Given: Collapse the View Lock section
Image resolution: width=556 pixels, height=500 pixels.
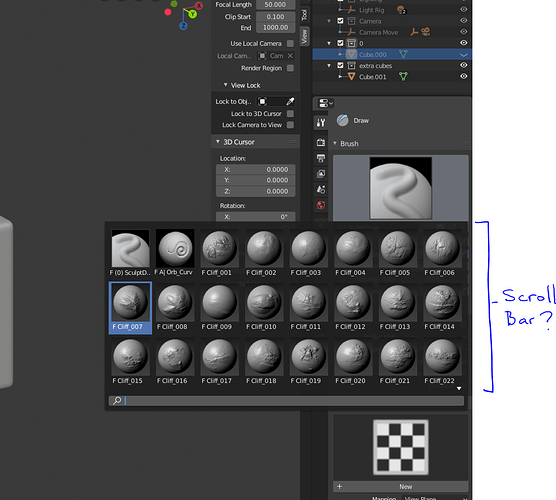Looking at the screenshot, I should 226,85.
